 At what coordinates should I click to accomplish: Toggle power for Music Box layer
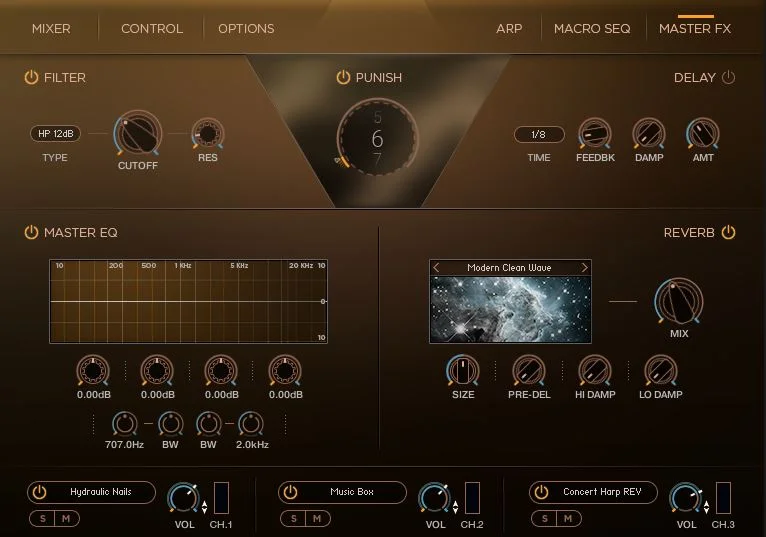291,492
